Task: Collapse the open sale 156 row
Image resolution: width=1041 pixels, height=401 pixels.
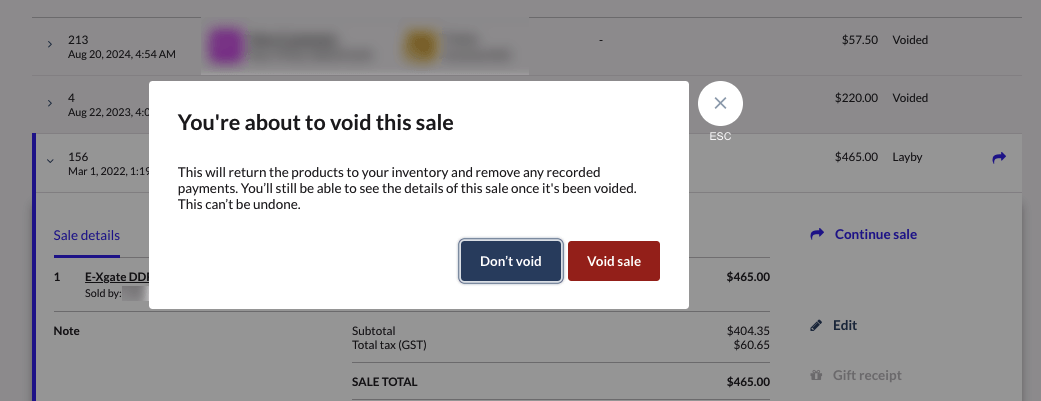Action: pyautogui.click(x=50, y=159)
